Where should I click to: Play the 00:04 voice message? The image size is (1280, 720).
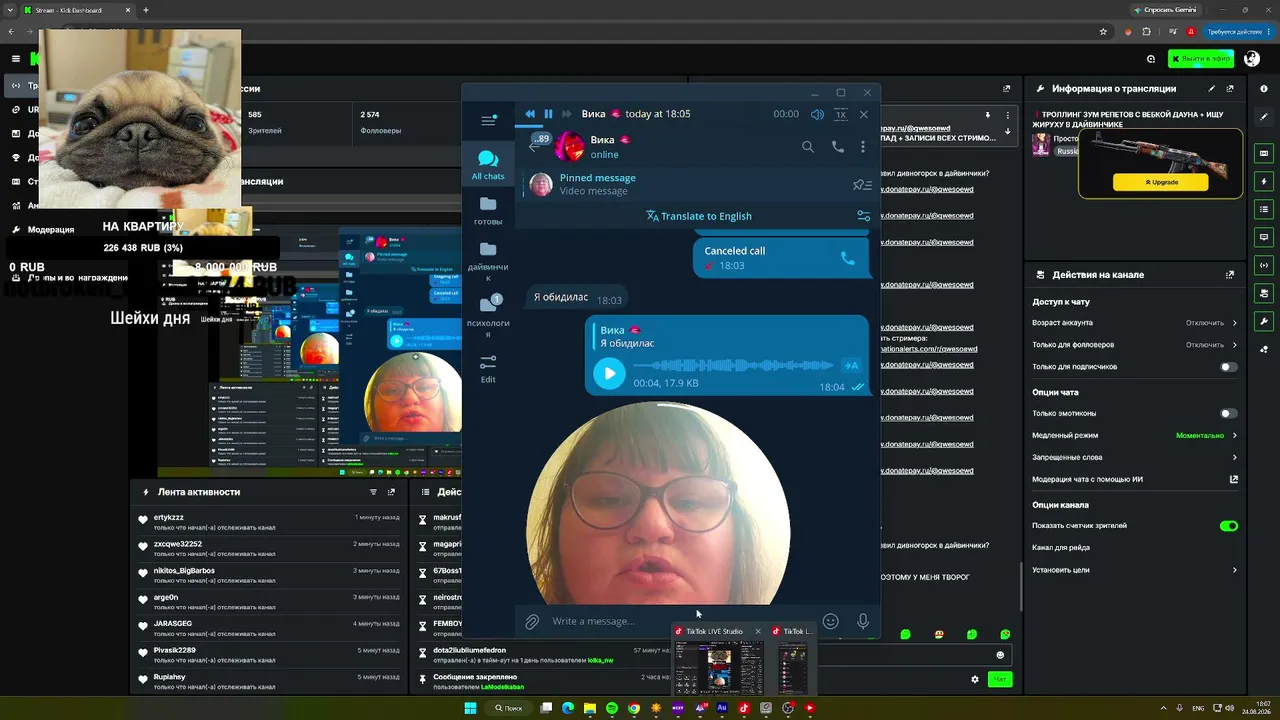609,374
